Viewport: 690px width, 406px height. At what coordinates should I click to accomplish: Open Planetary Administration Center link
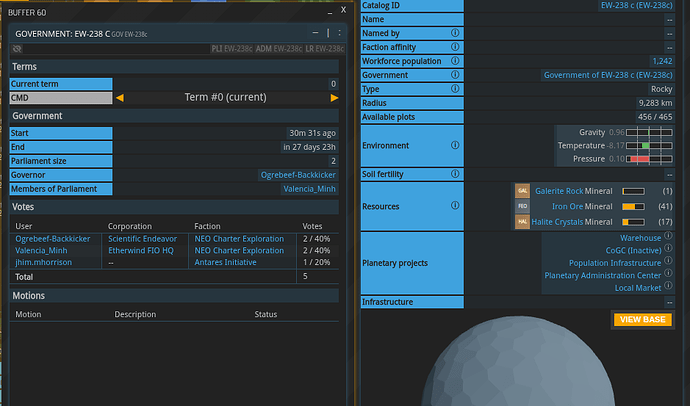click(x=602, y=275)
